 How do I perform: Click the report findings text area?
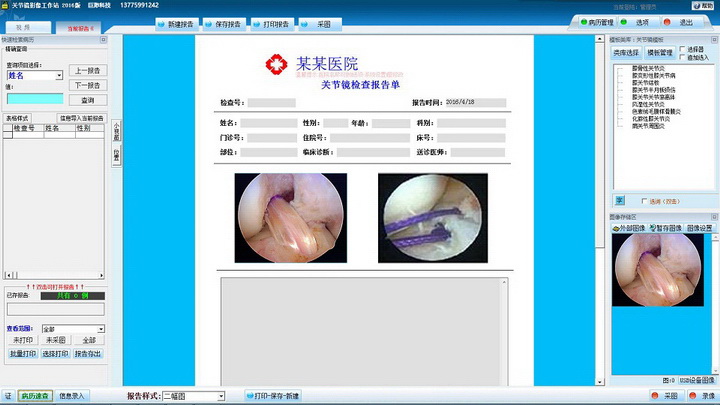(360, 332)
